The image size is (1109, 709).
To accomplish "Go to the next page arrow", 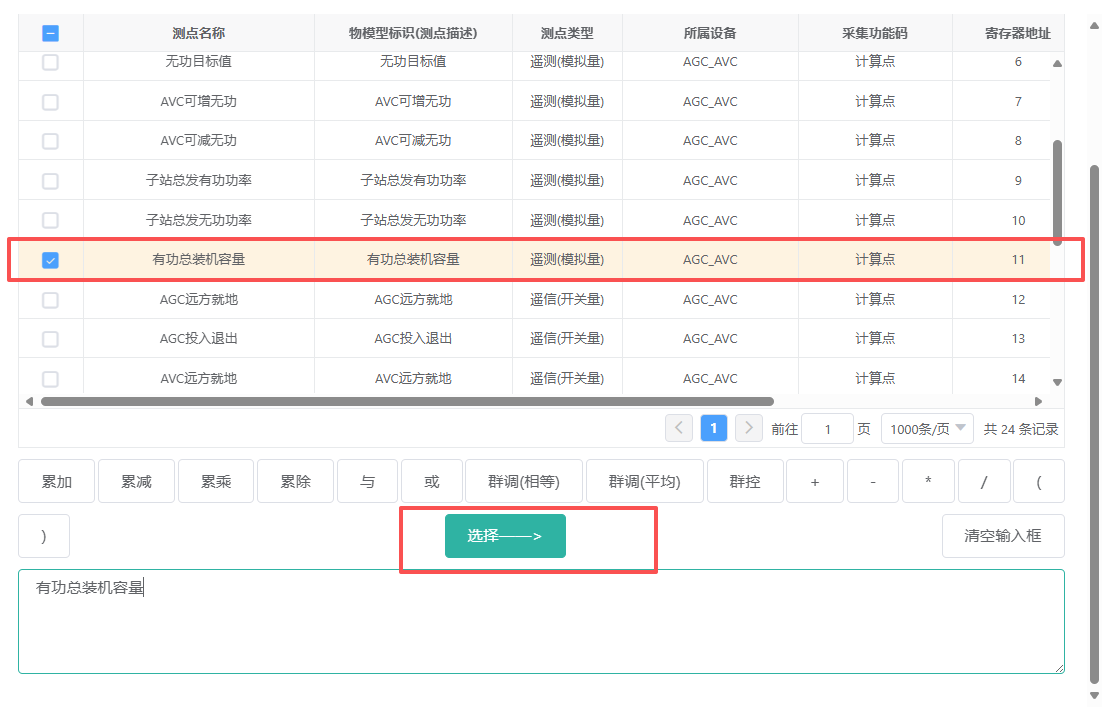I will (x=749, y=429).
